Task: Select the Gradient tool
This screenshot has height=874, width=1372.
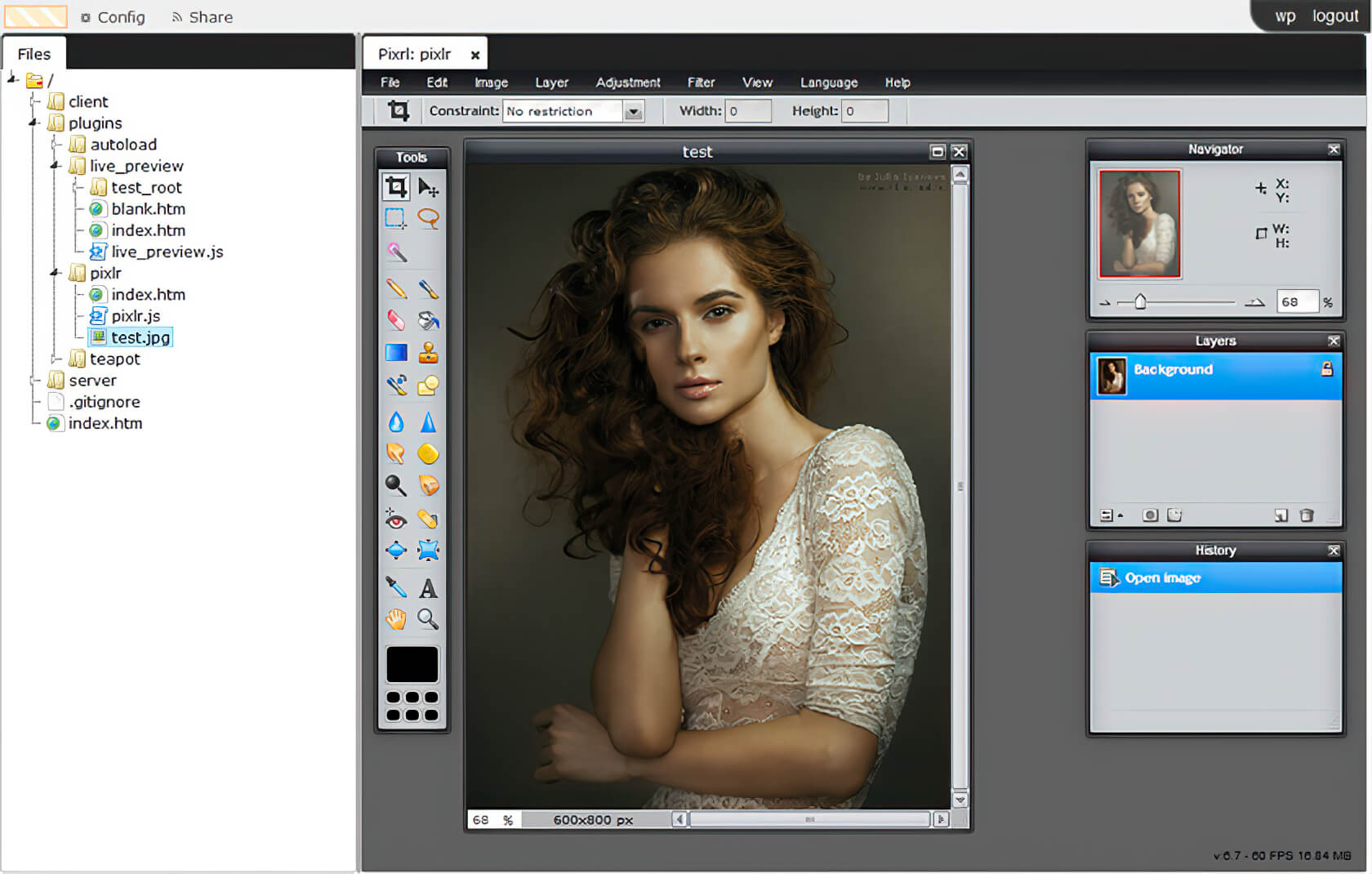Action: 396,353
